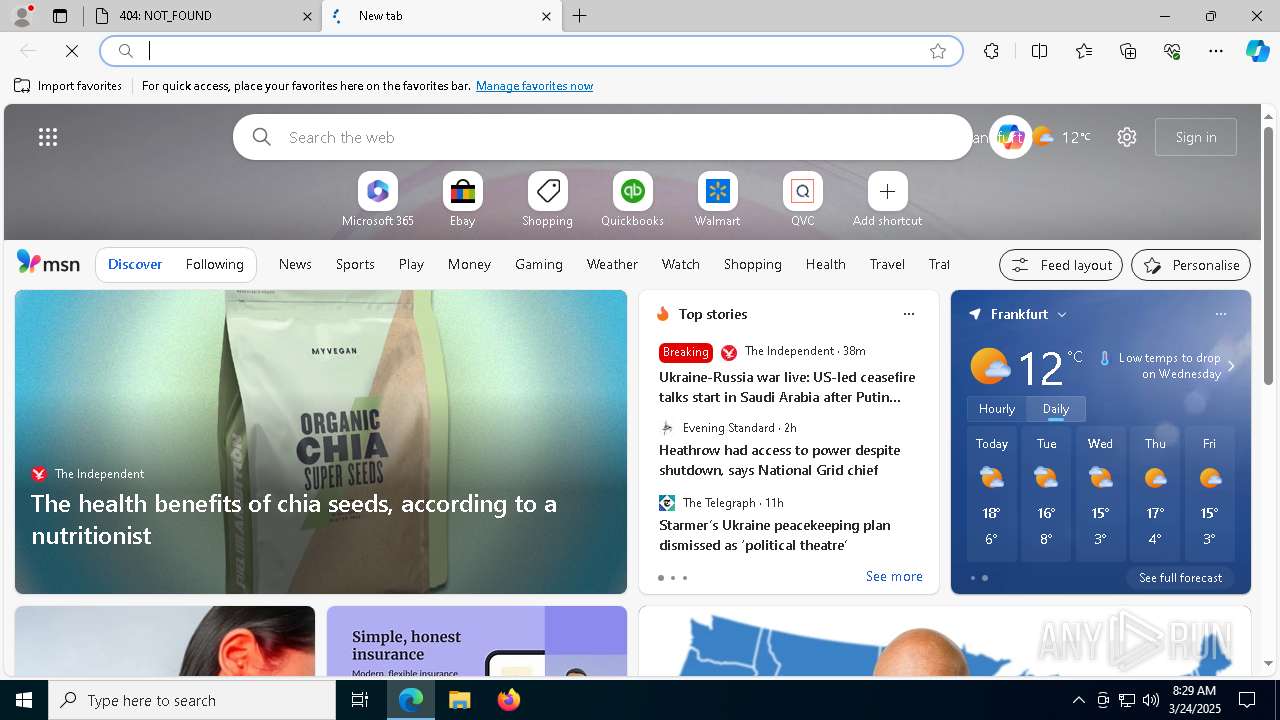The image size is (1280, 720).
Task: Open the Windows Start menu
Action: 24,700
